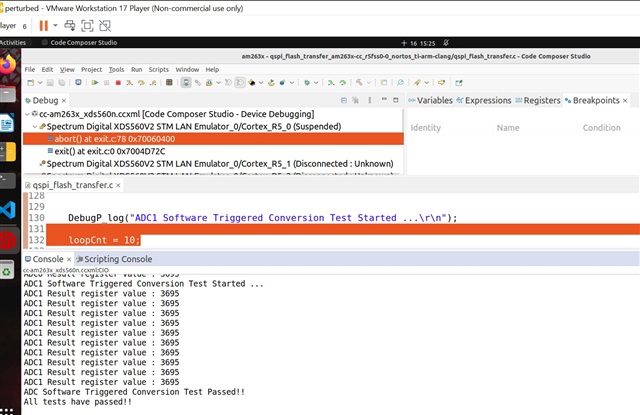Screen dimensions: 640x415
Task: Open the dropdown beside Debug gear icon
Action: coord(316,82)
